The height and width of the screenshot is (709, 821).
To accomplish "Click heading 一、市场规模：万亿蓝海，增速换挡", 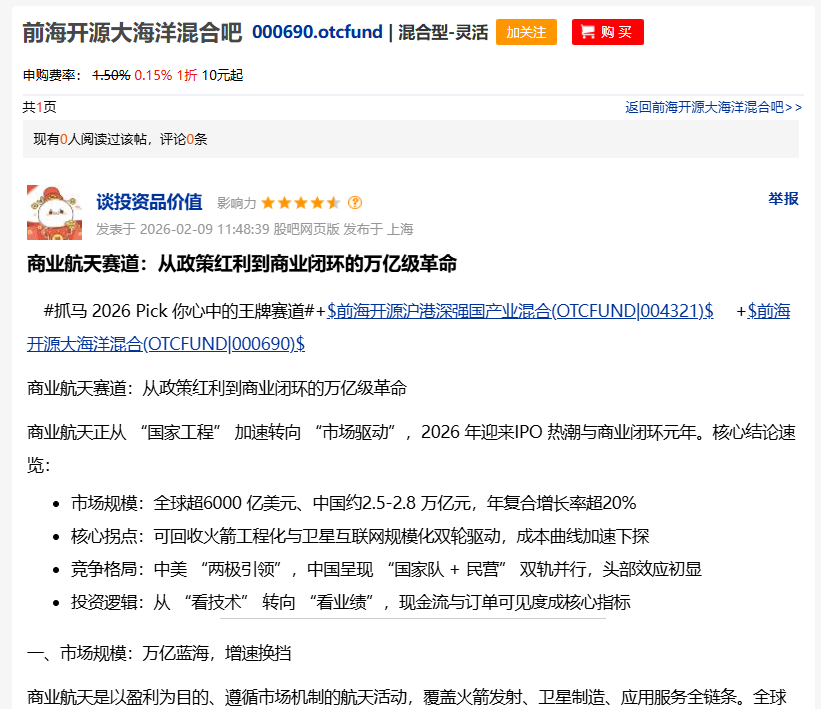I will [159, 653].
